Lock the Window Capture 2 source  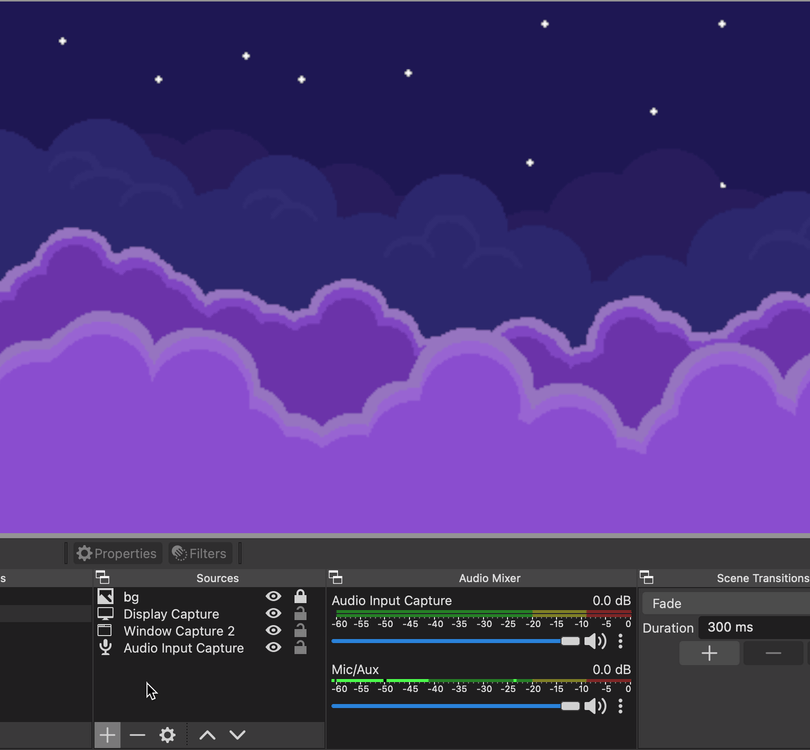click(x=300, y=631)
